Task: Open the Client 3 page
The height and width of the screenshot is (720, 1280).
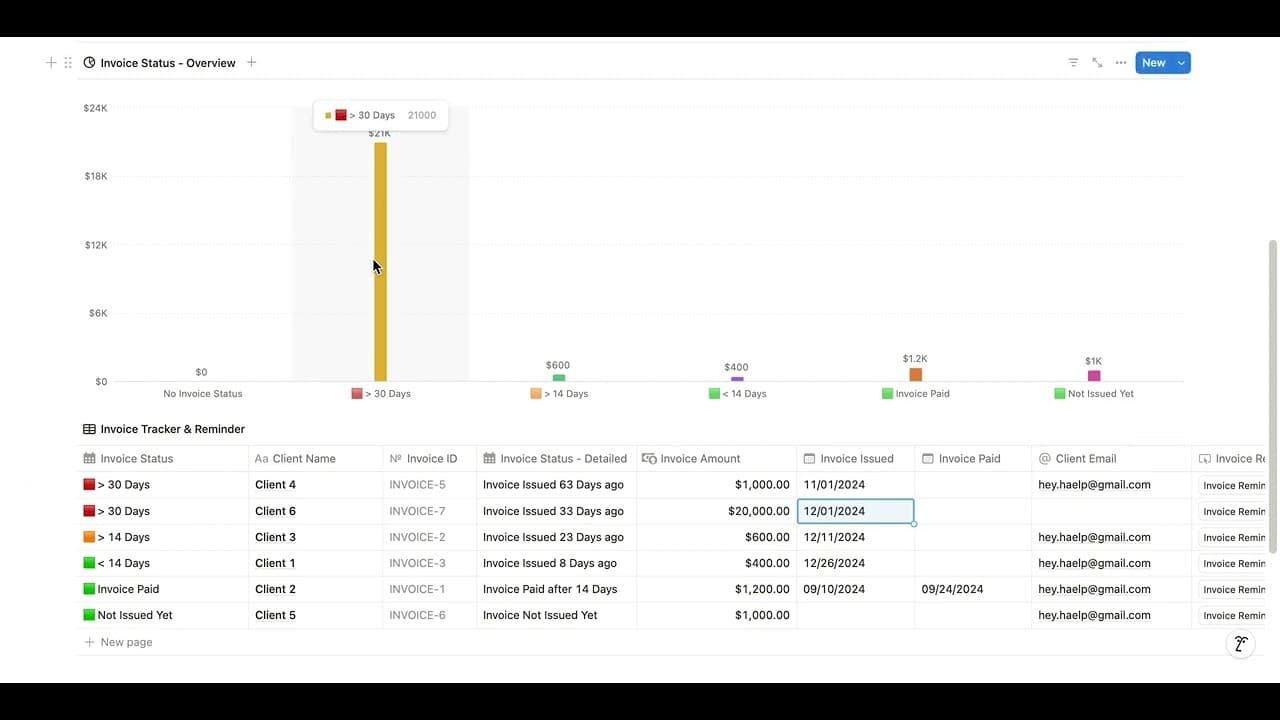Action: [275, 537]
